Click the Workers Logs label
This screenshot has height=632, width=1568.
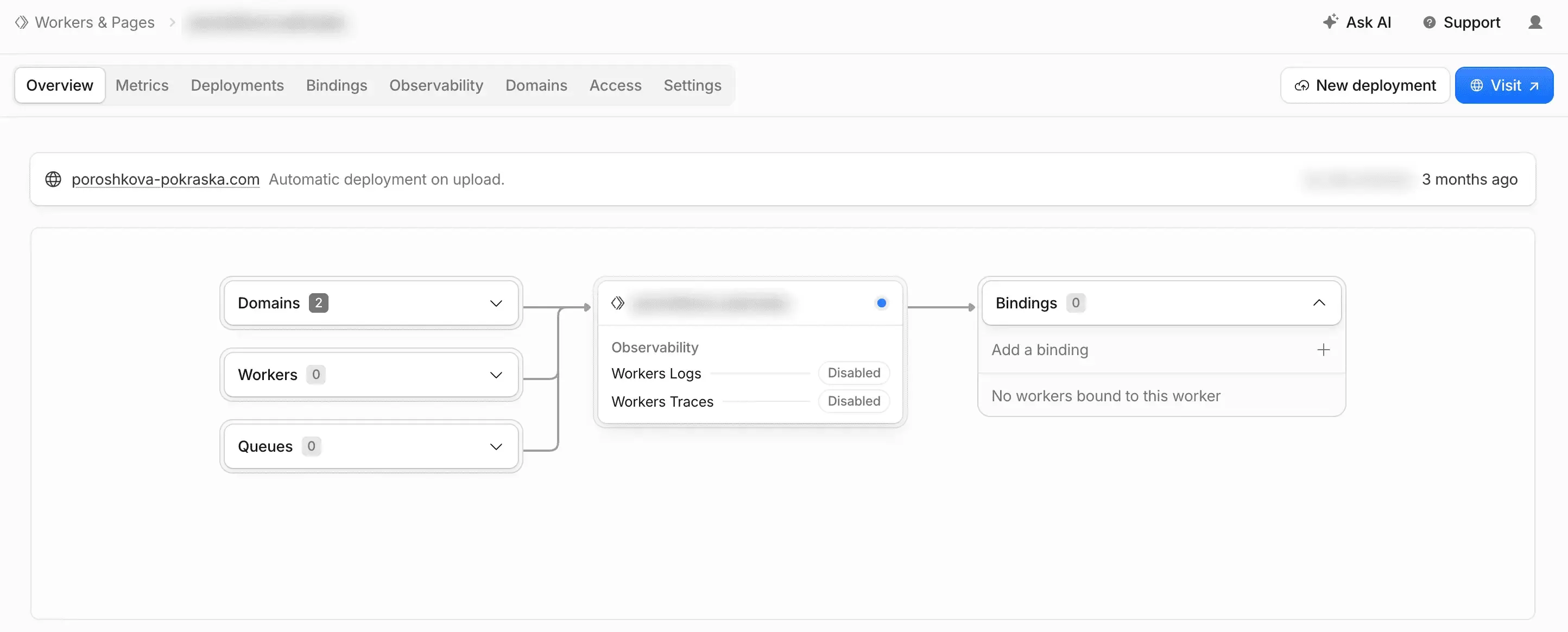click(x=656, y=373)
